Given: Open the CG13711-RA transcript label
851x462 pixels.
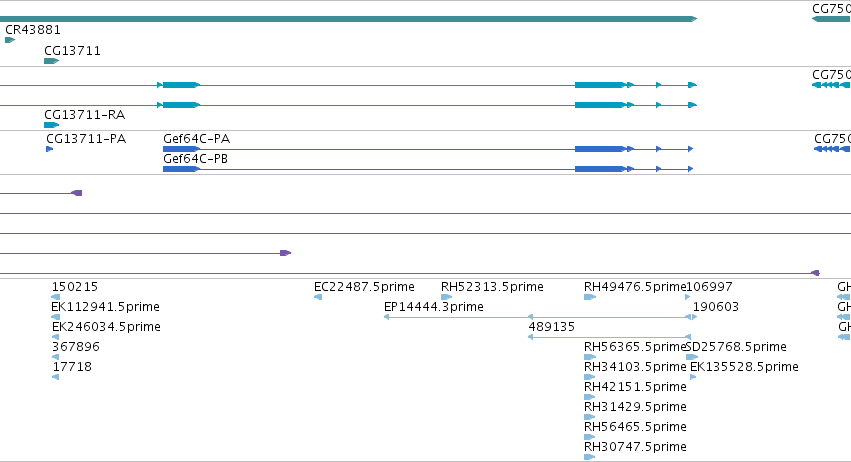Looking at the screenshot, I should coord(84,115).
